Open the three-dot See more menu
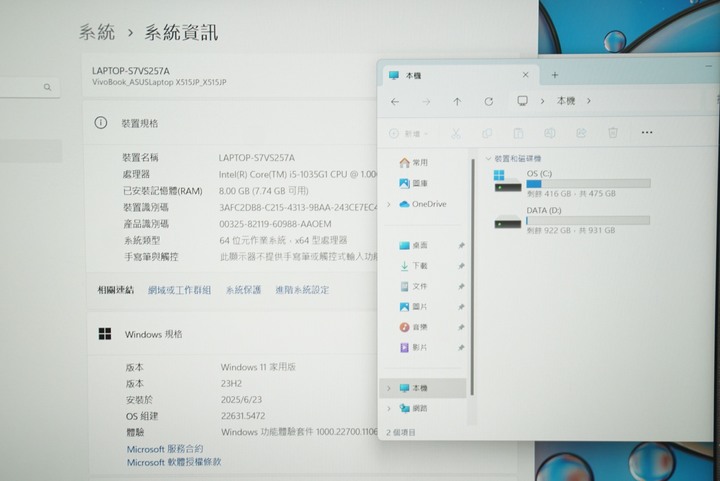Screen dimensions: 720x481 [x=647, y=133]
